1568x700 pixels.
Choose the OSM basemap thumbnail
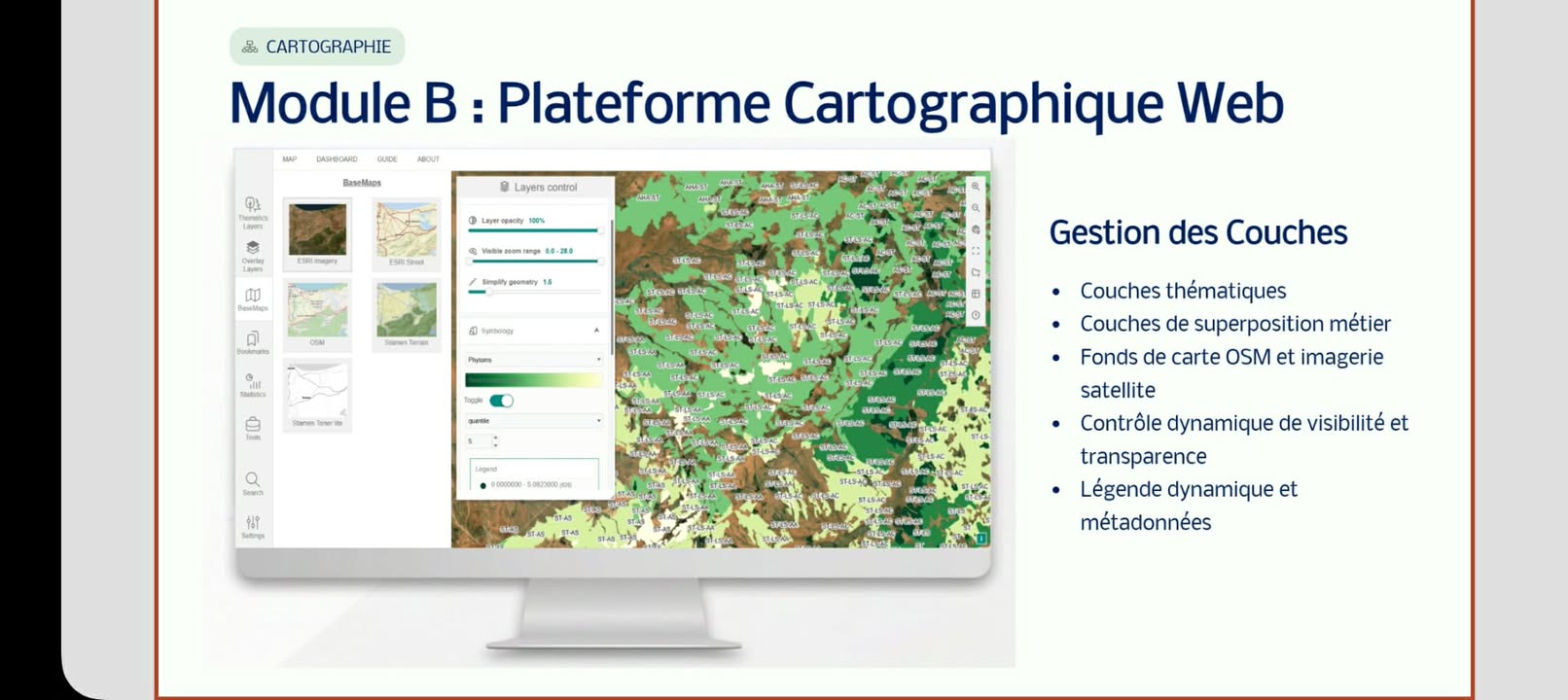317,310
